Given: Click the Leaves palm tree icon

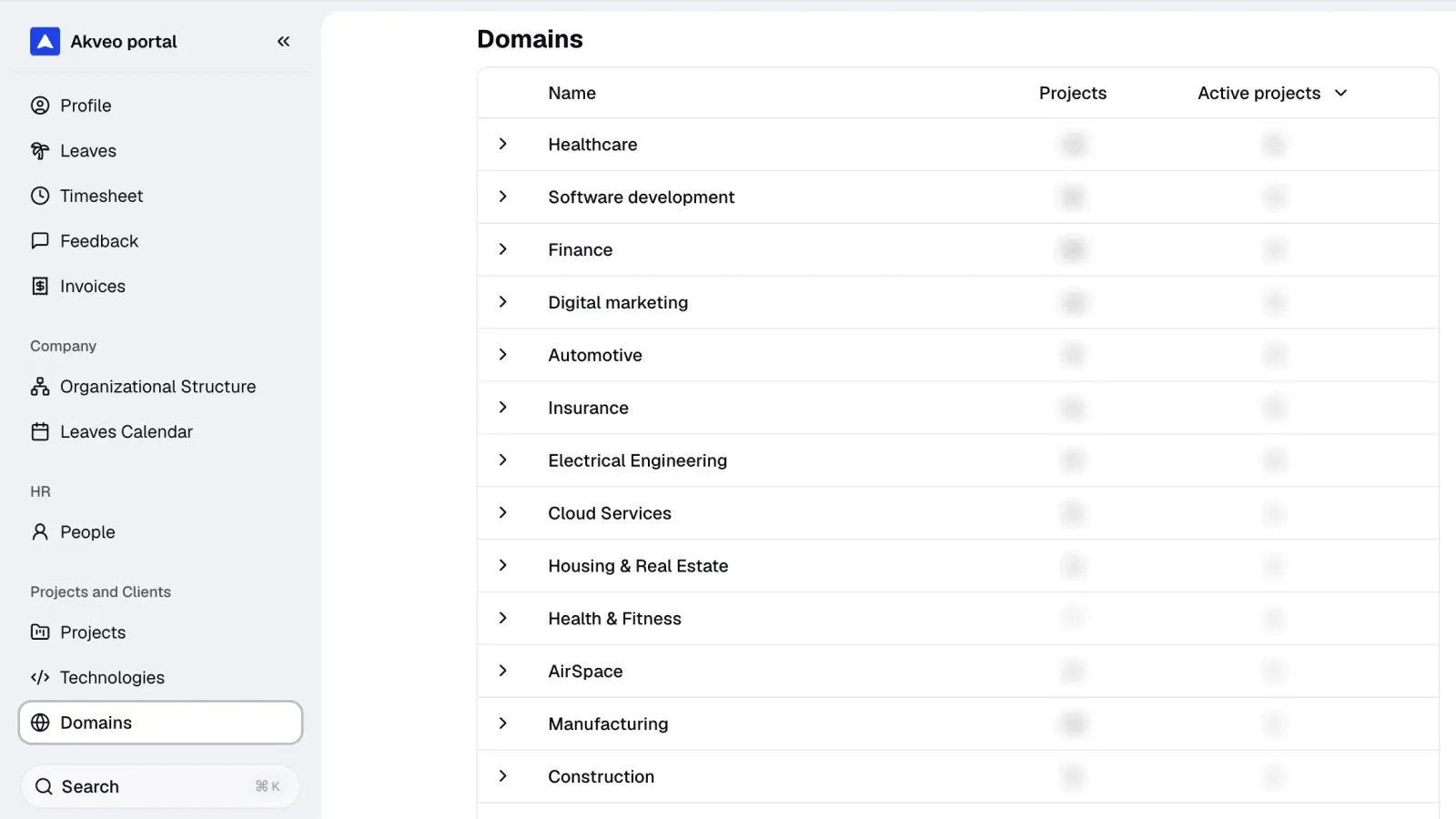Looking at the screenshot, I should point(40,151).
